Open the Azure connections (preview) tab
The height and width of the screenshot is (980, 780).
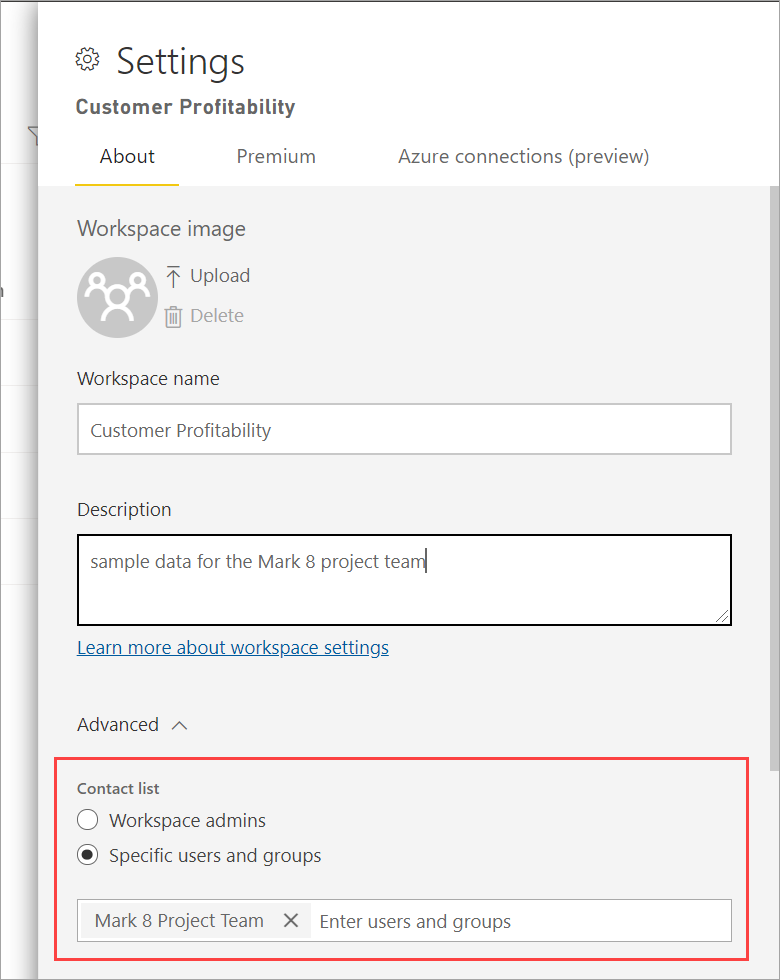[523, 157]
